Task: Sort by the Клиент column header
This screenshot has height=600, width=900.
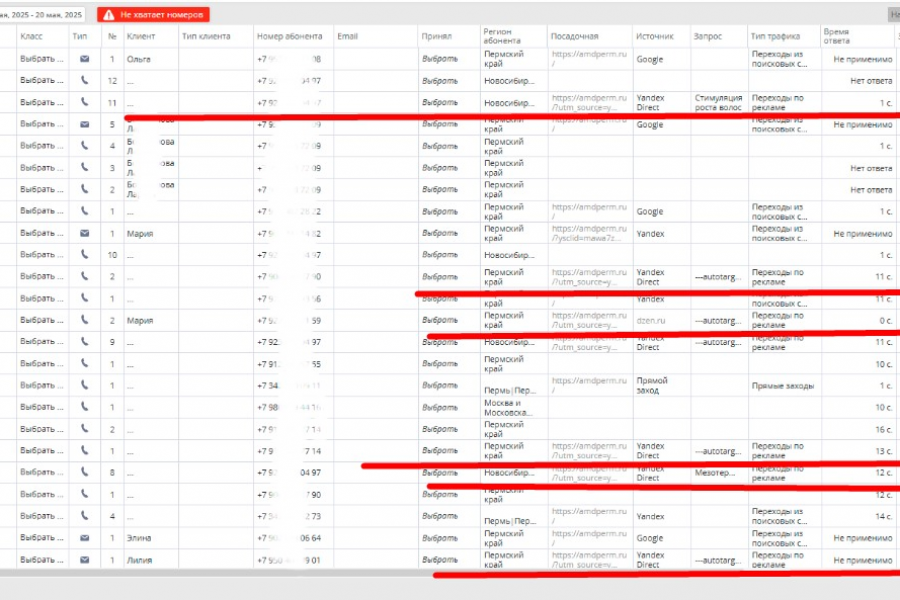Action: tap(141, 36)
